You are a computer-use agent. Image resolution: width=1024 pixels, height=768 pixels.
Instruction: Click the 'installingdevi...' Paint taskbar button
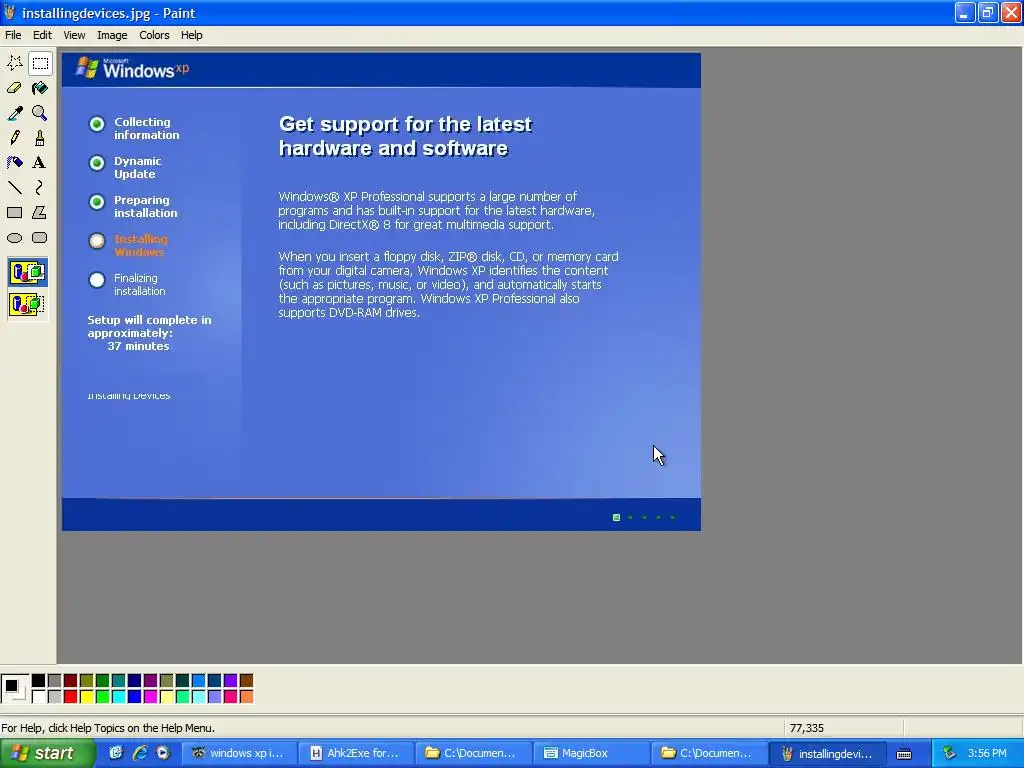[828, 753]
